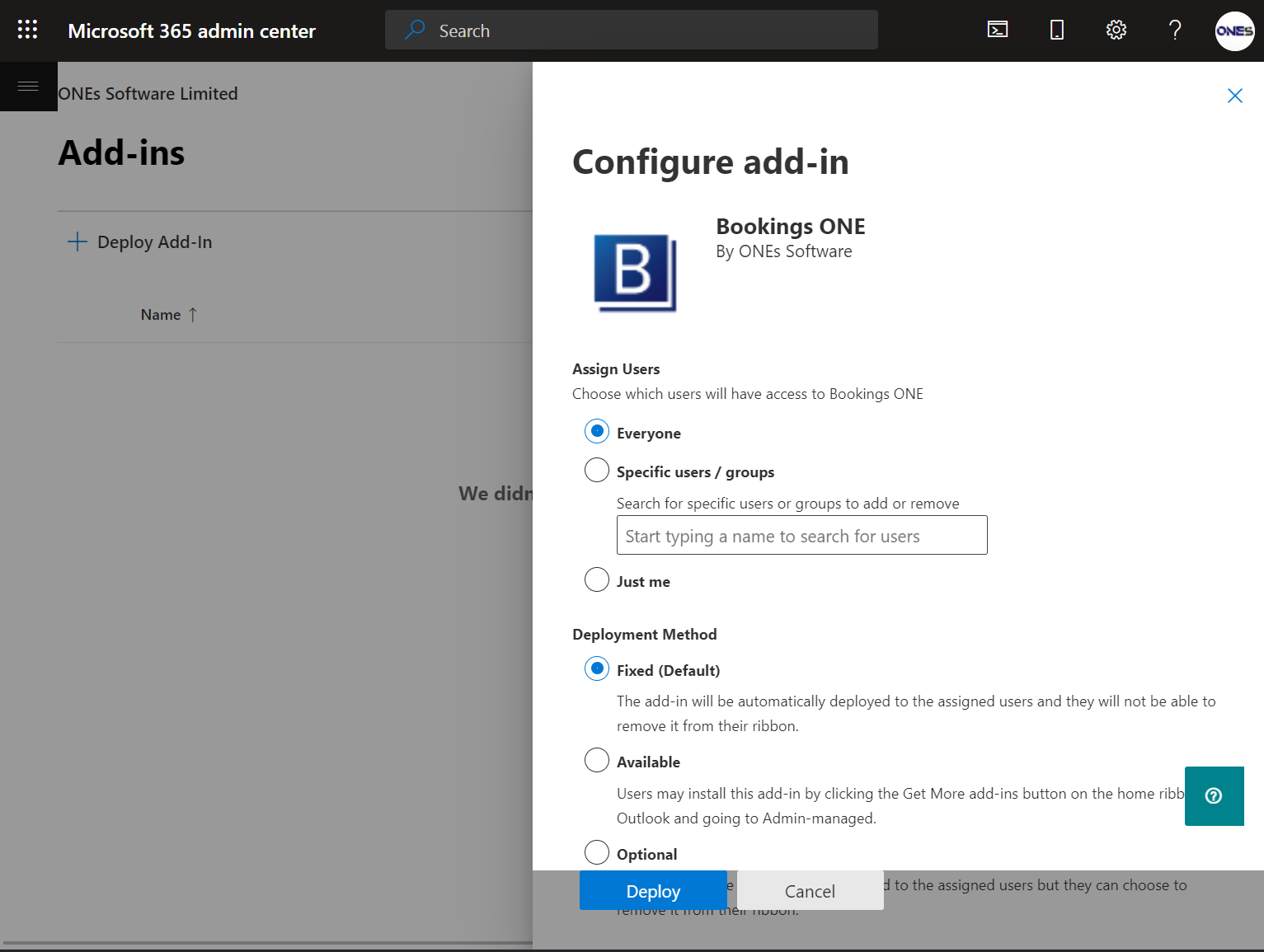Click the teal help assistant button
The width and height of the screenshot is (1264, 952).
pyautogui.click(x=1214, y=795)
